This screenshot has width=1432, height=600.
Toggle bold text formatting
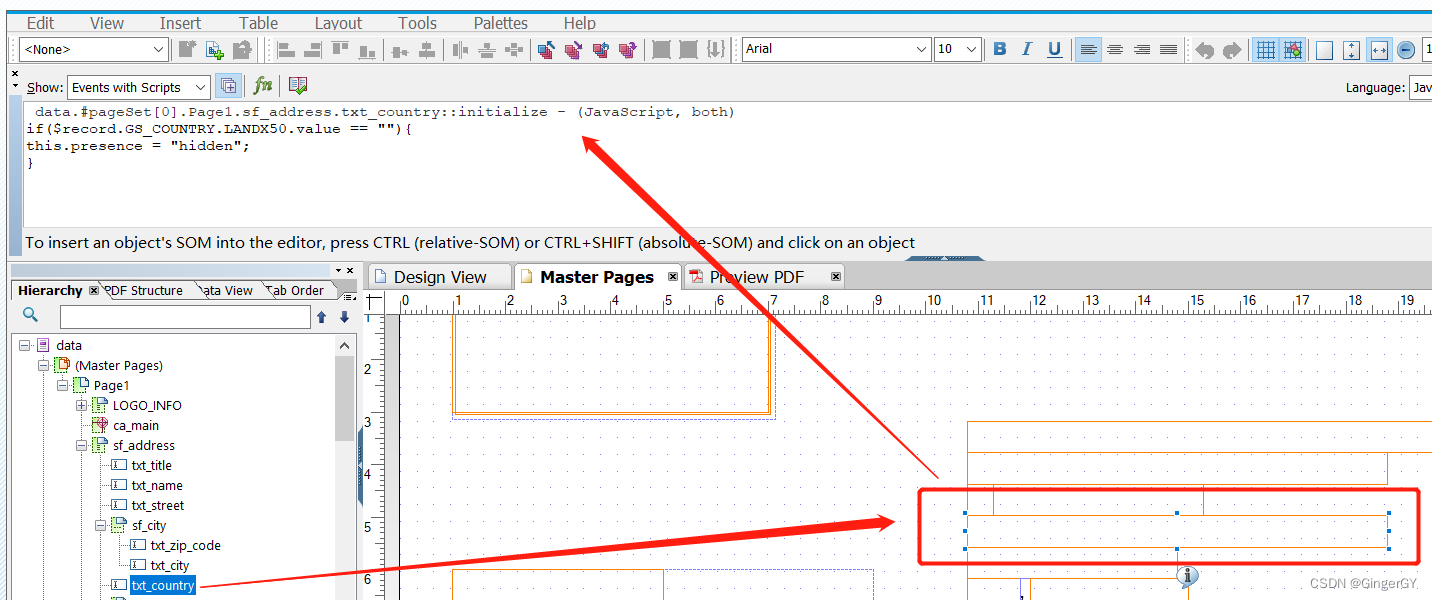click(999, 48)
